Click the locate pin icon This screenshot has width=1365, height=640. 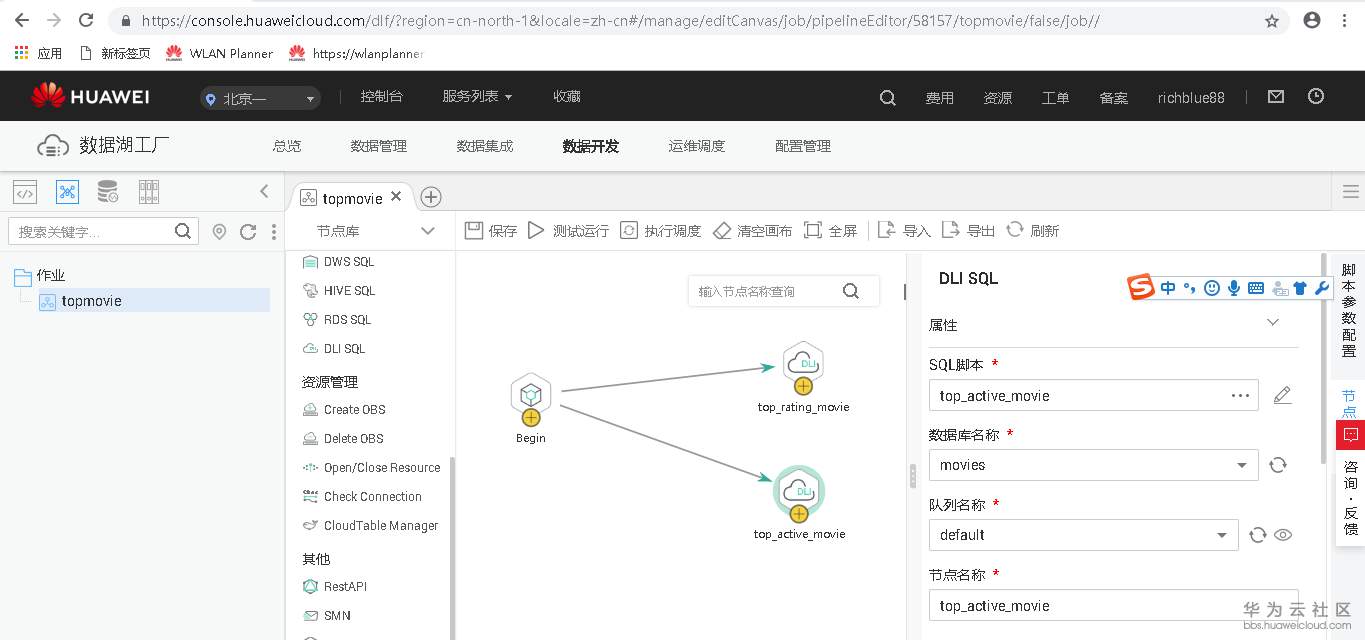(220, 231)
